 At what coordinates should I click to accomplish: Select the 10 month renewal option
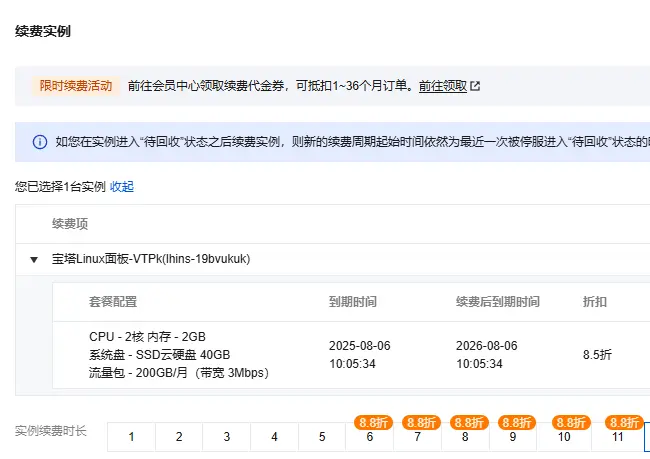point(564,437)
